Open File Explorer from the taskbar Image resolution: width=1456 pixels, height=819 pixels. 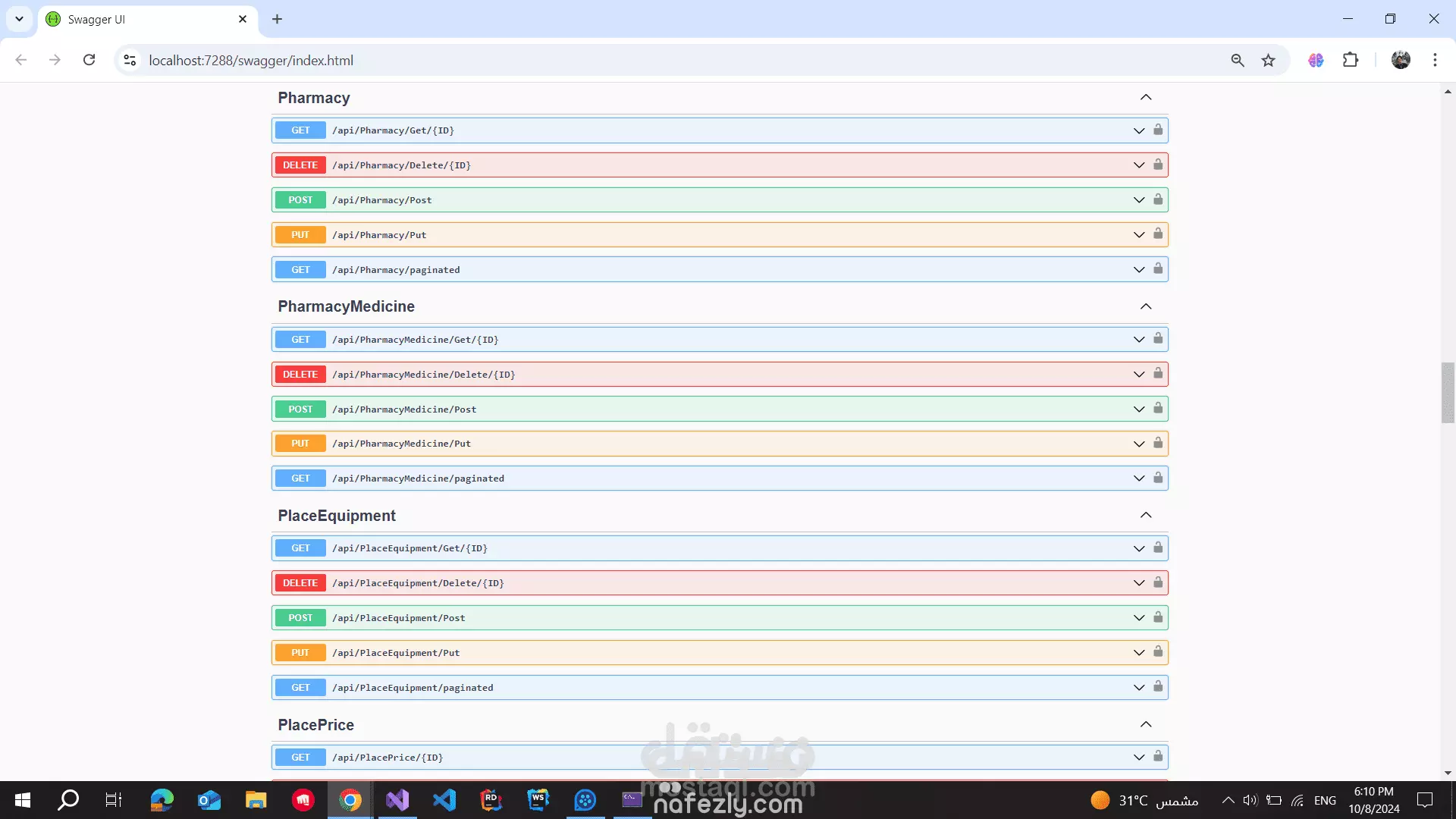[256, 800]
